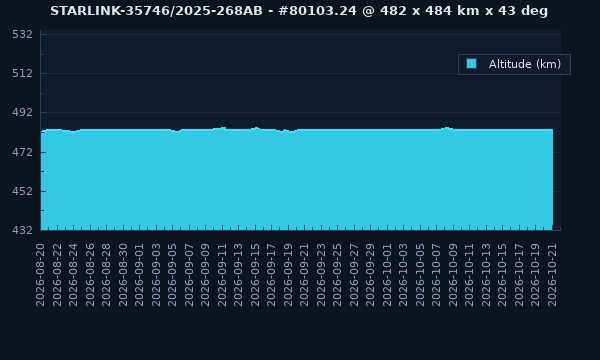Click the x-axis date label 2026-10-17
The height and width of the screenshot is (360, 600).
click(519, 275)
